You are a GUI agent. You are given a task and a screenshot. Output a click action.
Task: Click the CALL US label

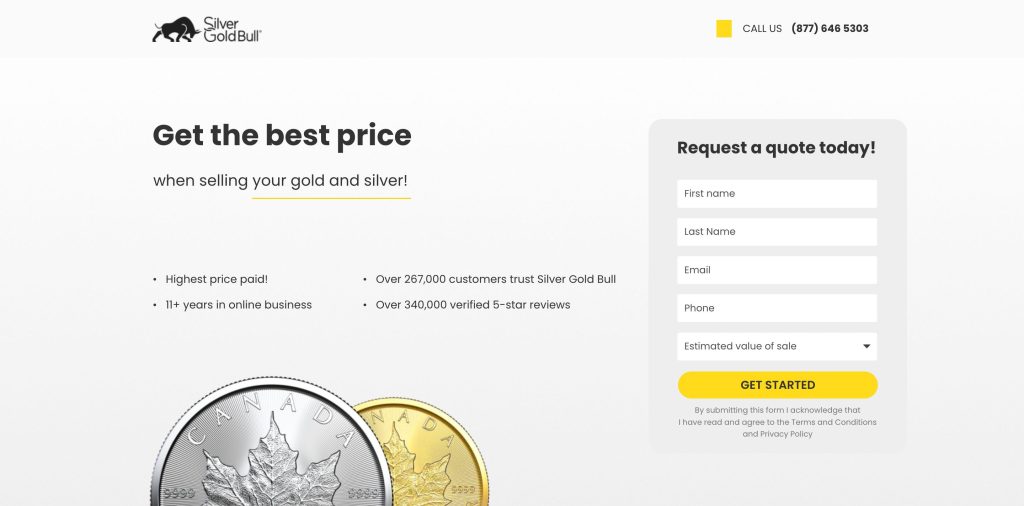762,29
